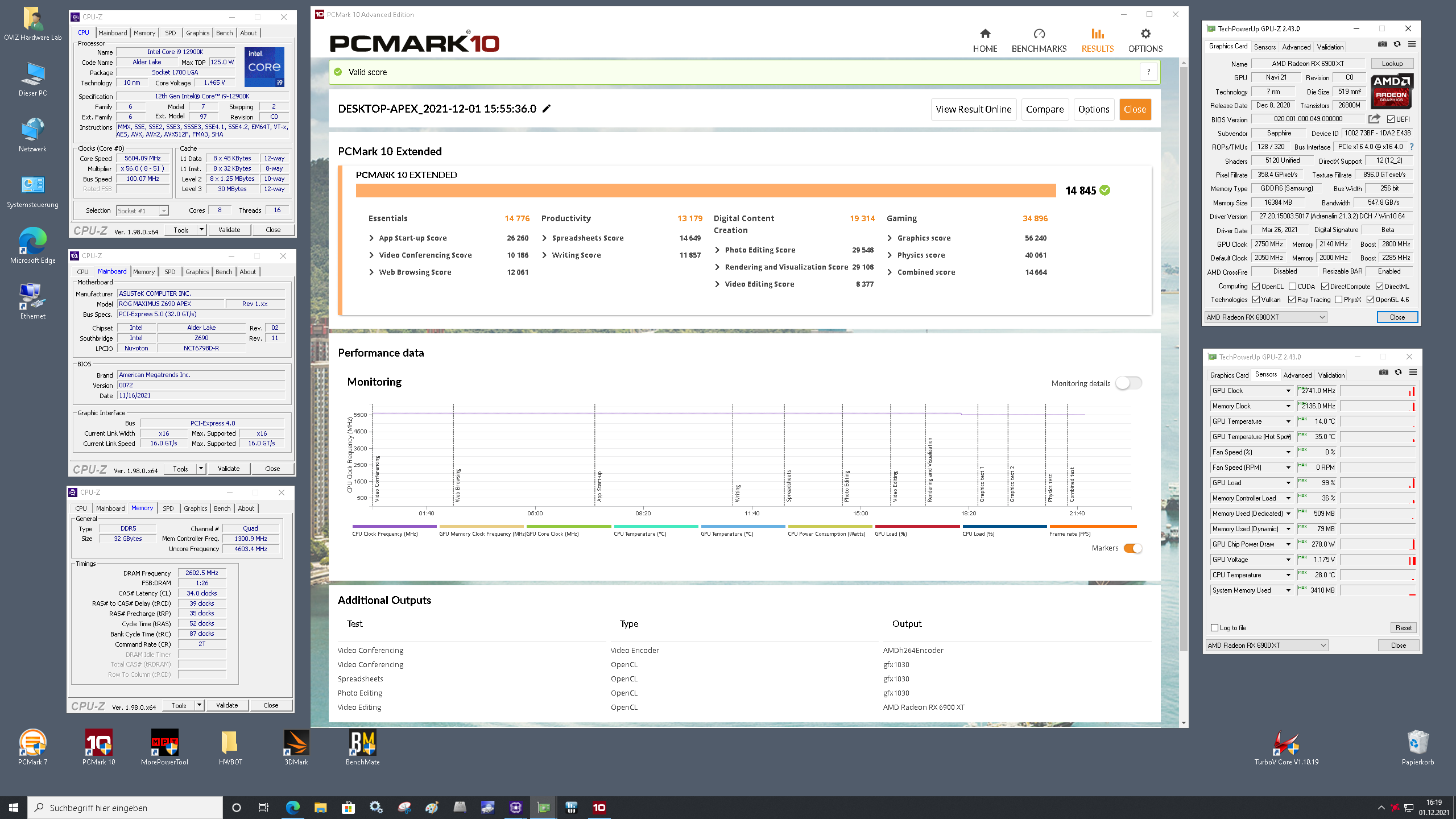This screenshot has width=1456, height=819.
Task: Take GPU-Z screenshot with camera icon (top window)
Action: 1383,44
